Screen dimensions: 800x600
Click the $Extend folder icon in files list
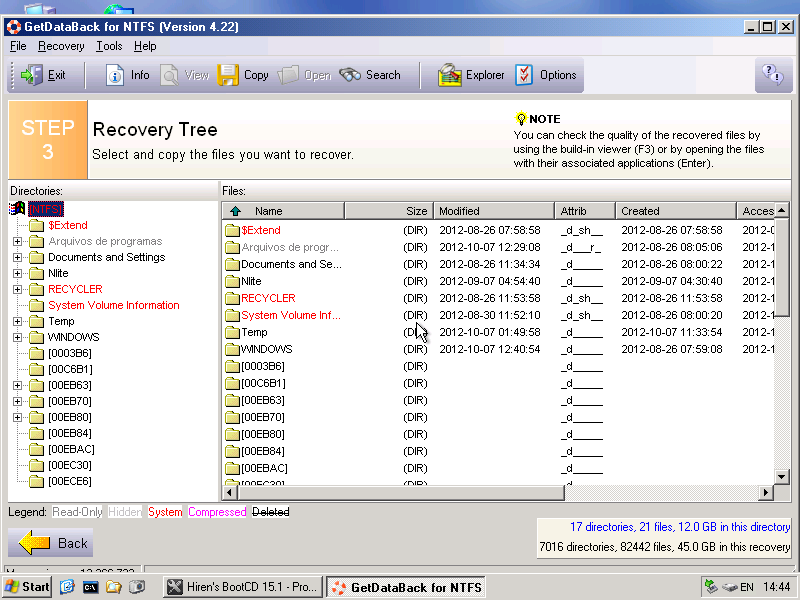click(233, 230)
